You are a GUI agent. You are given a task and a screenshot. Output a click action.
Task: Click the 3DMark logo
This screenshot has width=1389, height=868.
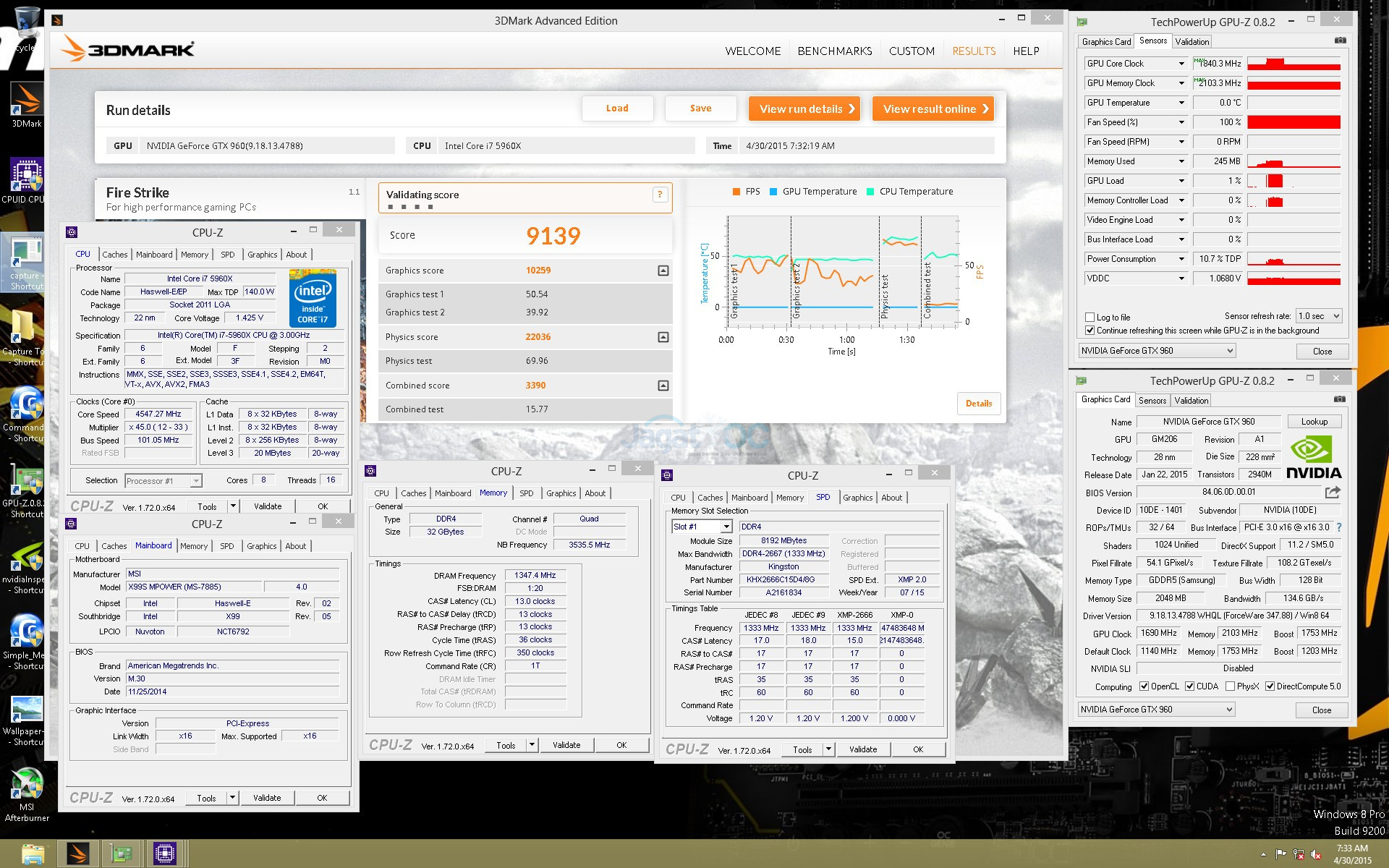127,49
